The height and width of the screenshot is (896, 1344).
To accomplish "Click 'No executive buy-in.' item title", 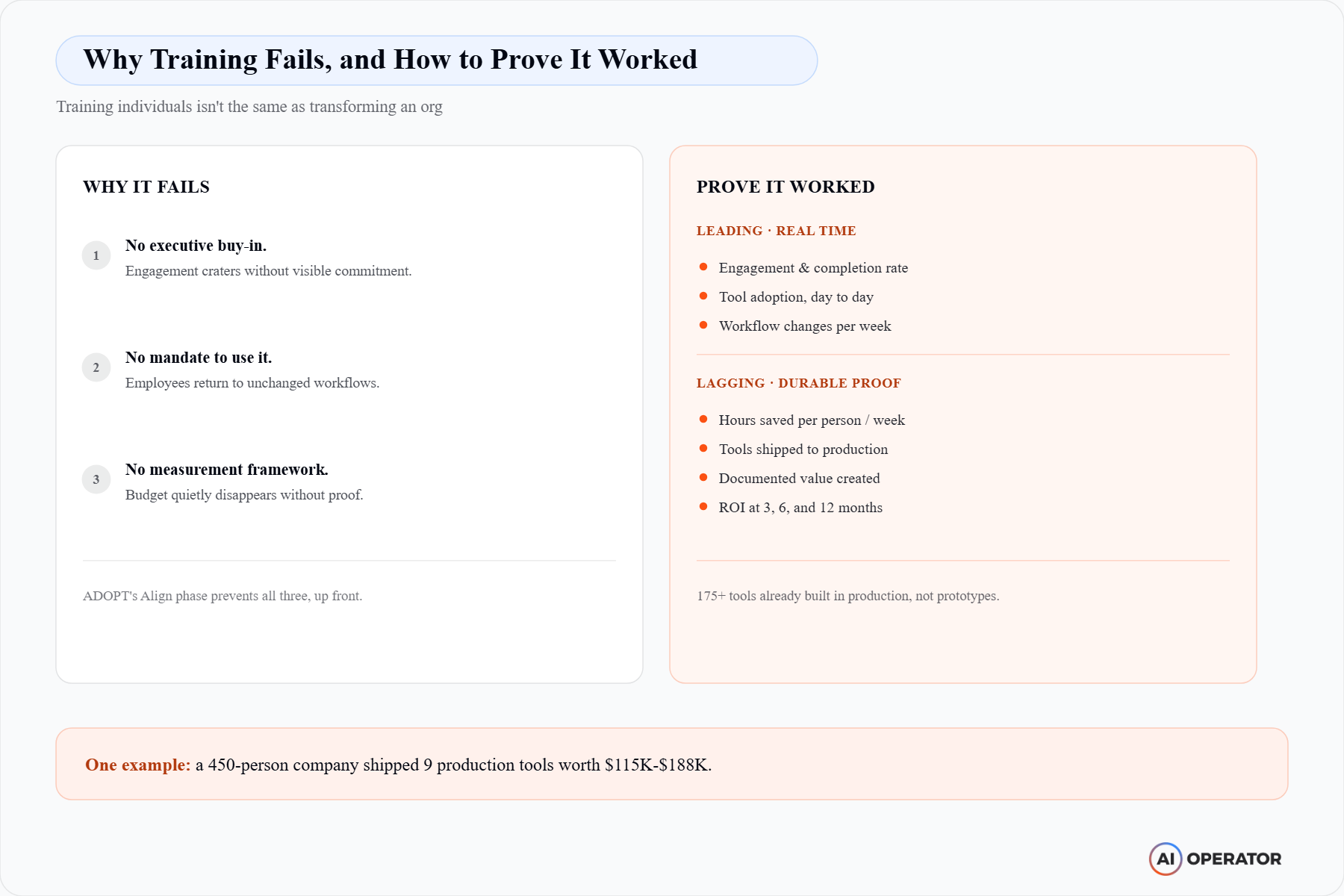I will pyautogui.click(x=196, y=246).
